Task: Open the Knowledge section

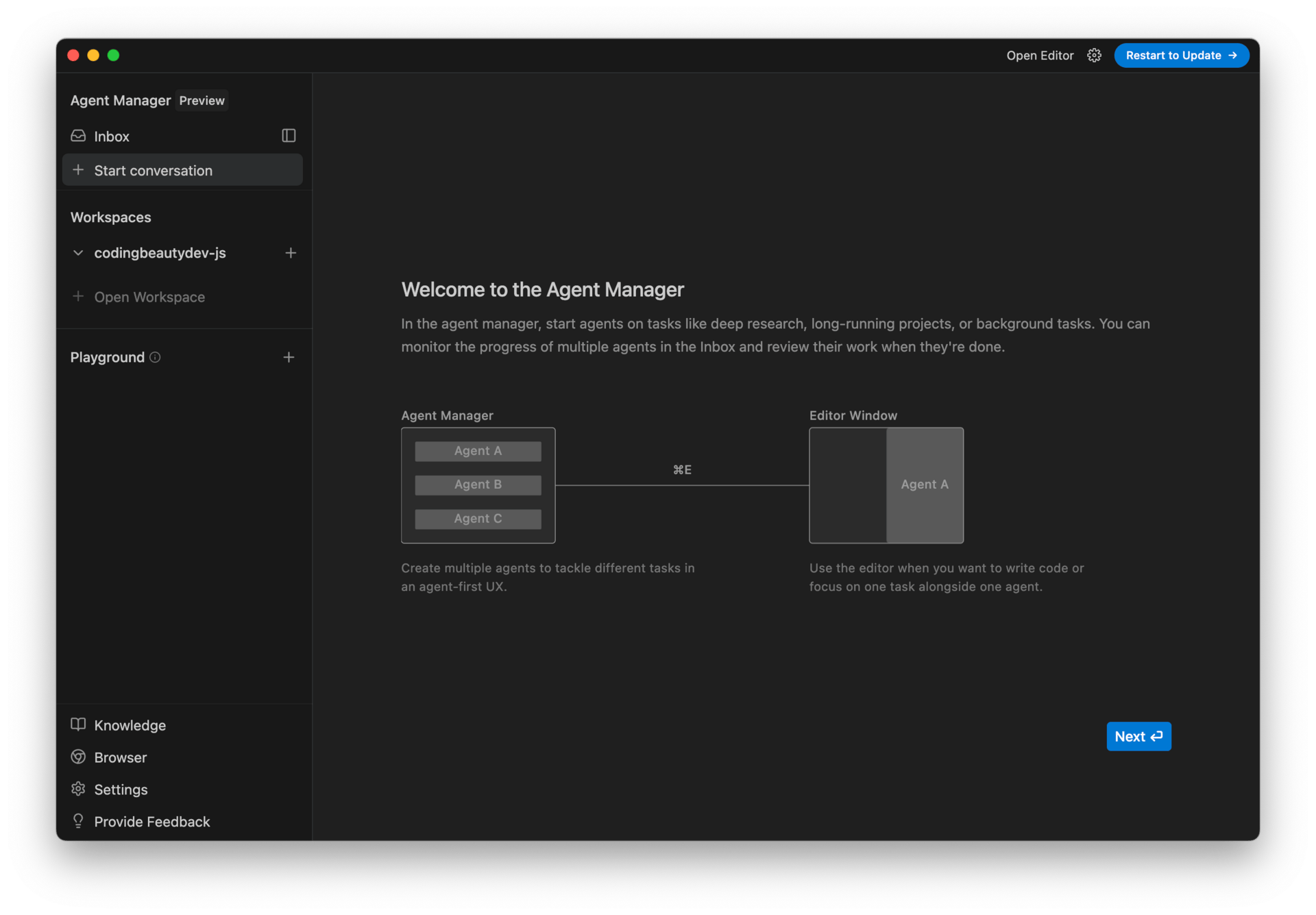Action: point(130,725)
